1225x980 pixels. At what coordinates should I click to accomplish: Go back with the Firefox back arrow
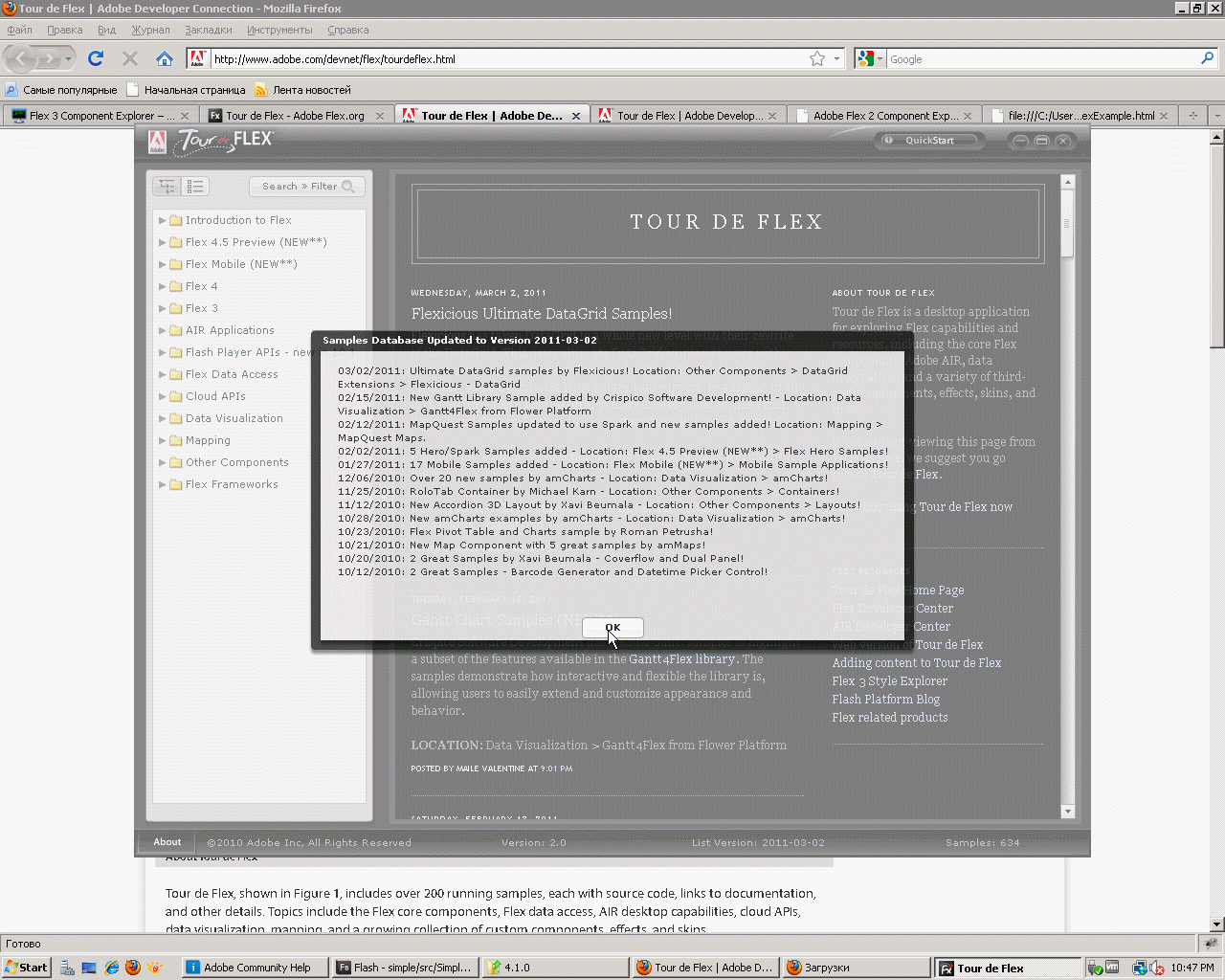click(21, 58)
